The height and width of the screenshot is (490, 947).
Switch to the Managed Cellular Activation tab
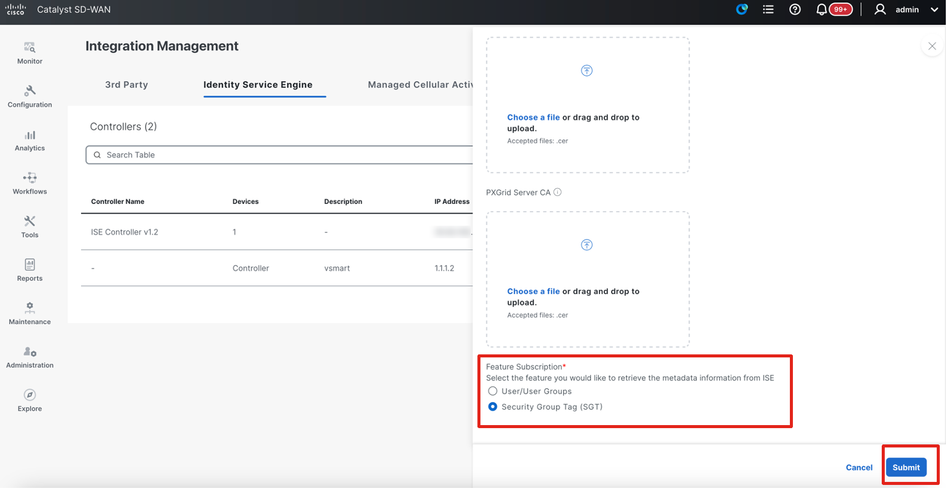420,85
